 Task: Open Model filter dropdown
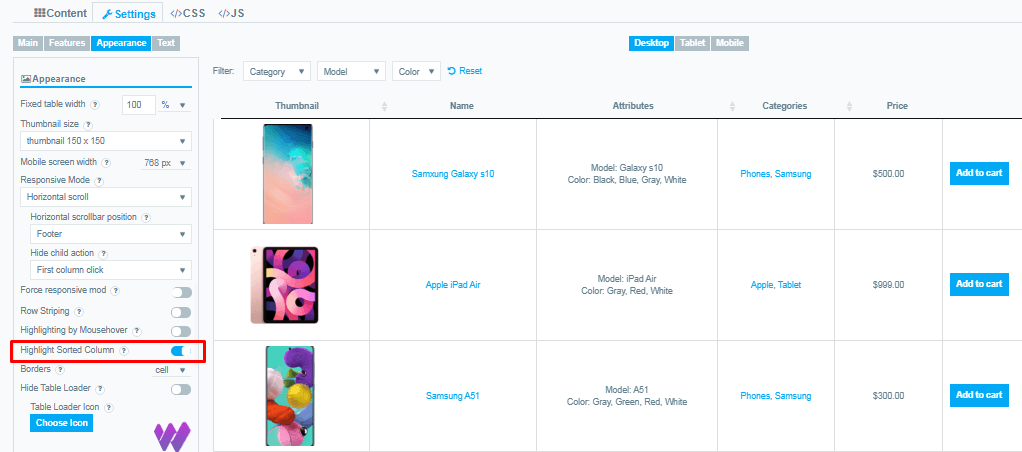click(x=351, y=72)
